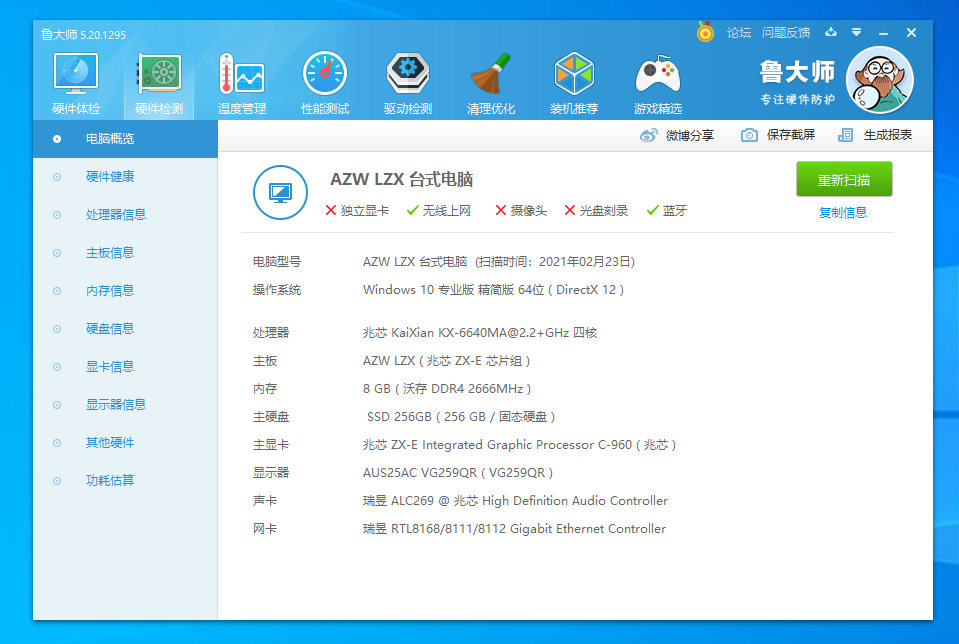Open 装机推荐 software recommendations
The height and width of the screenshot is (644, 959).
click(574, 84)
